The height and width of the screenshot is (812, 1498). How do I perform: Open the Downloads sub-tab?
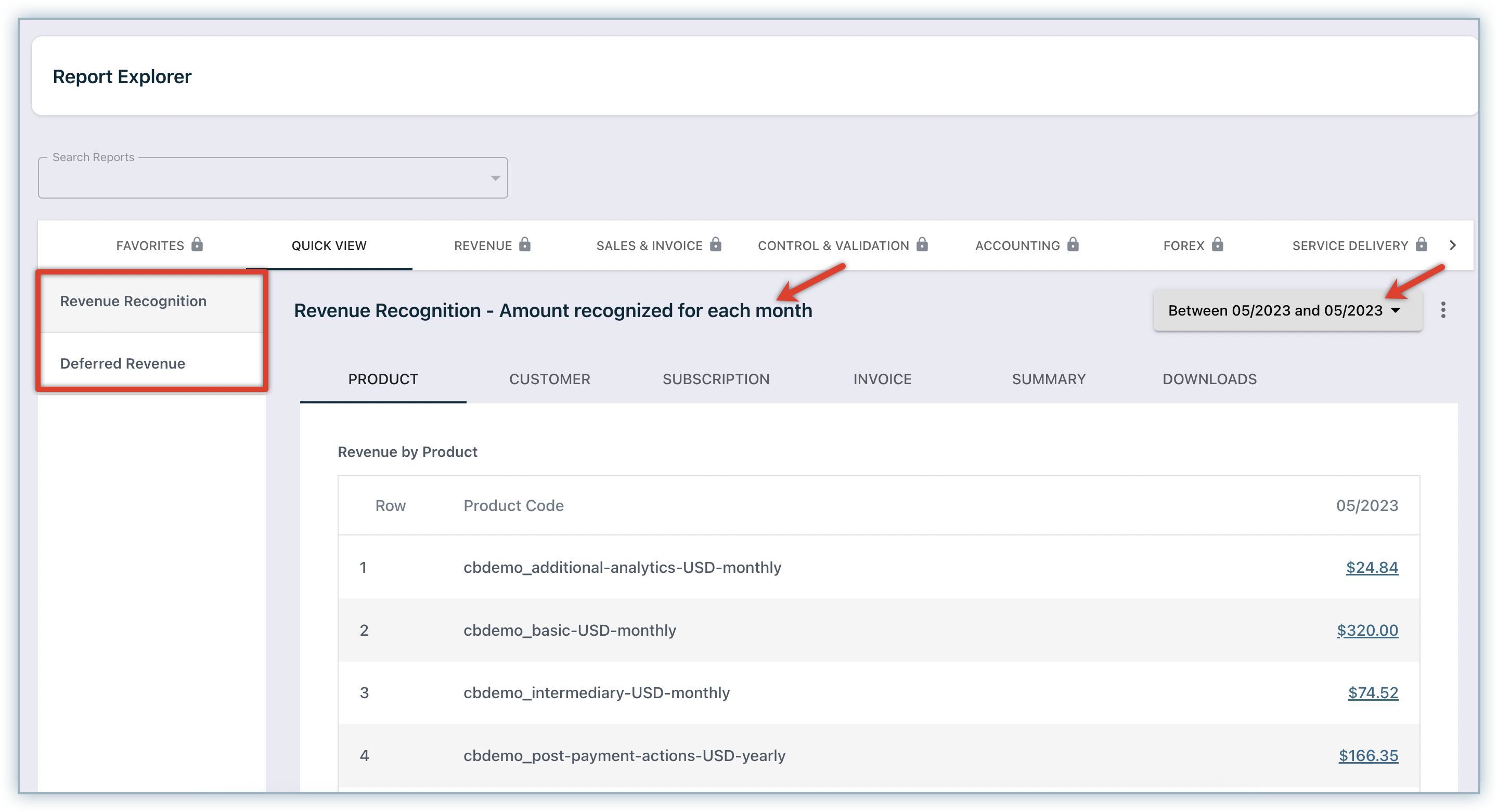pyautogui.click(x=1209, y=379)
